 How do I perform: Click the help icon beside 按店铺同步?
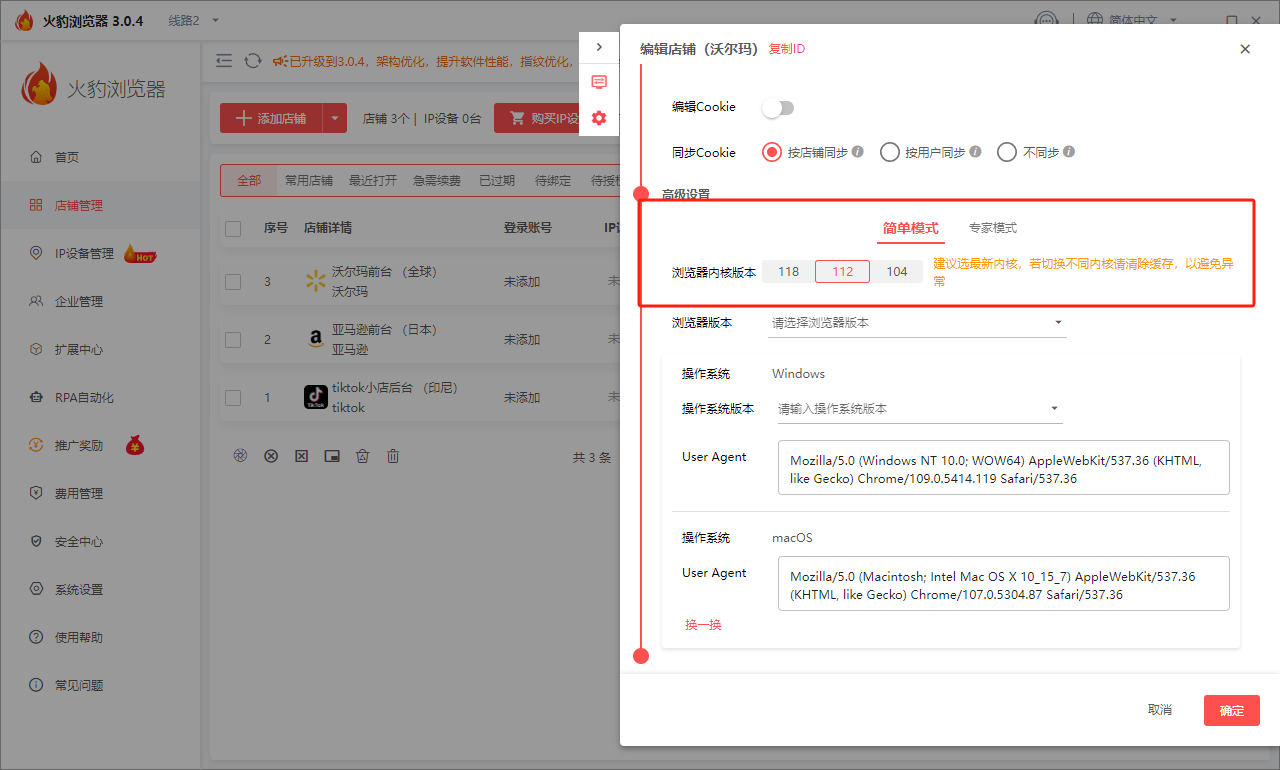coord(858,153)
